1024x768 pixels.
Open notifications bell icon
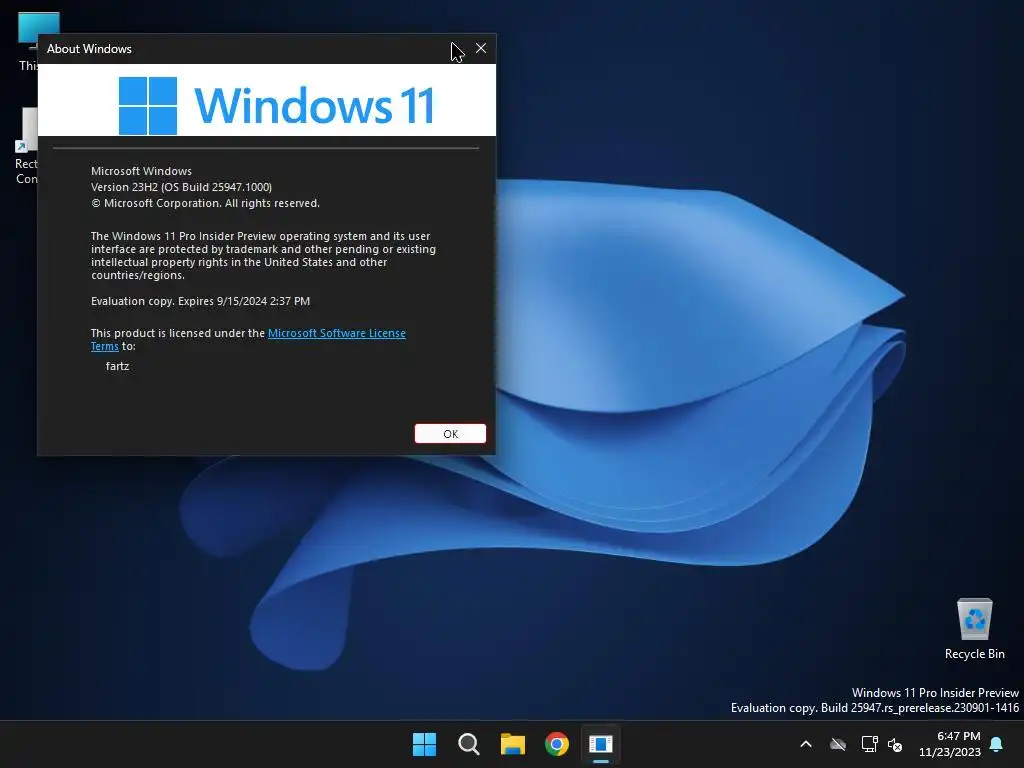click(997, 744)
